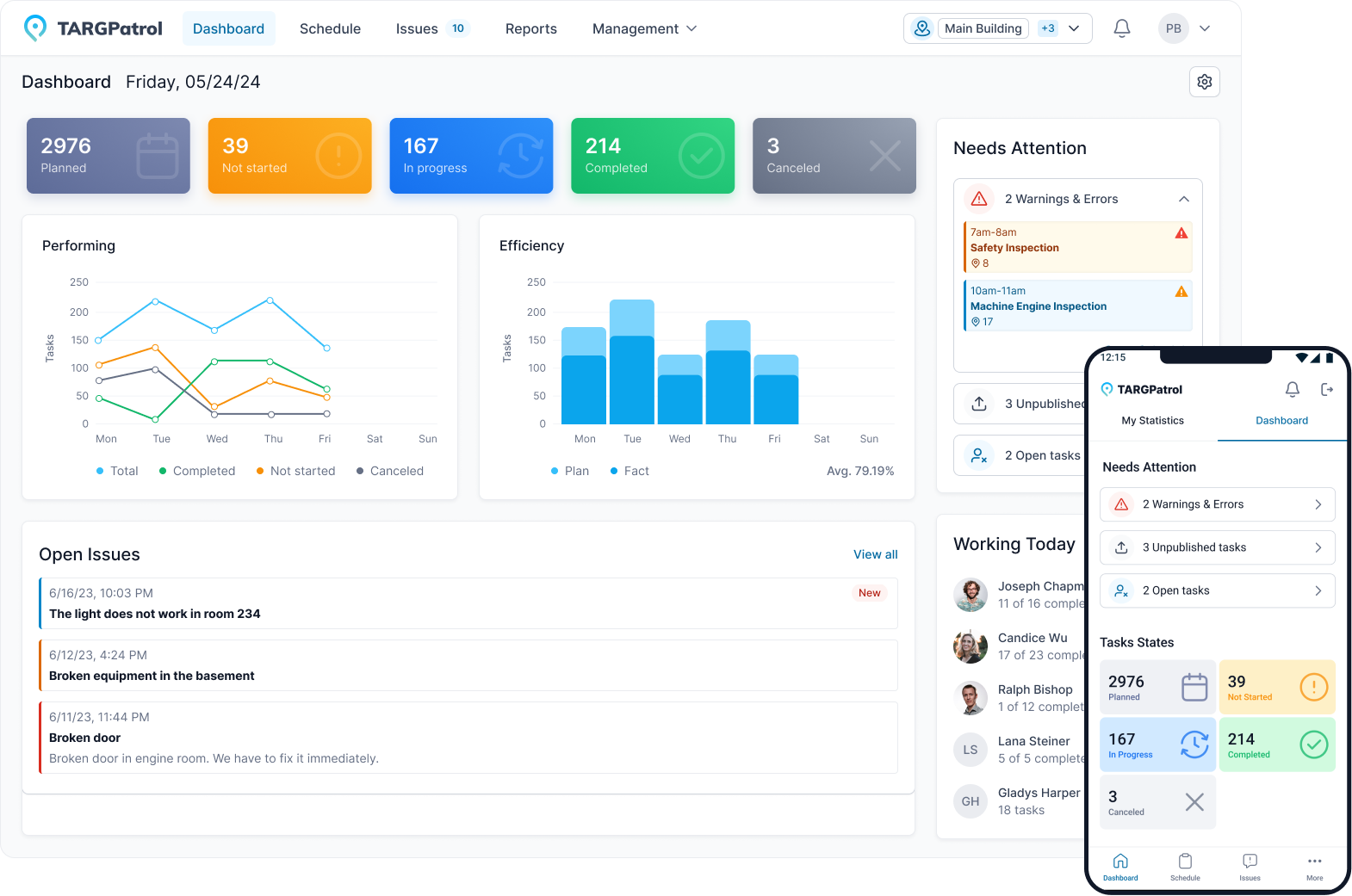Open notifications bell in the web header

click(x=1122, y=28)
